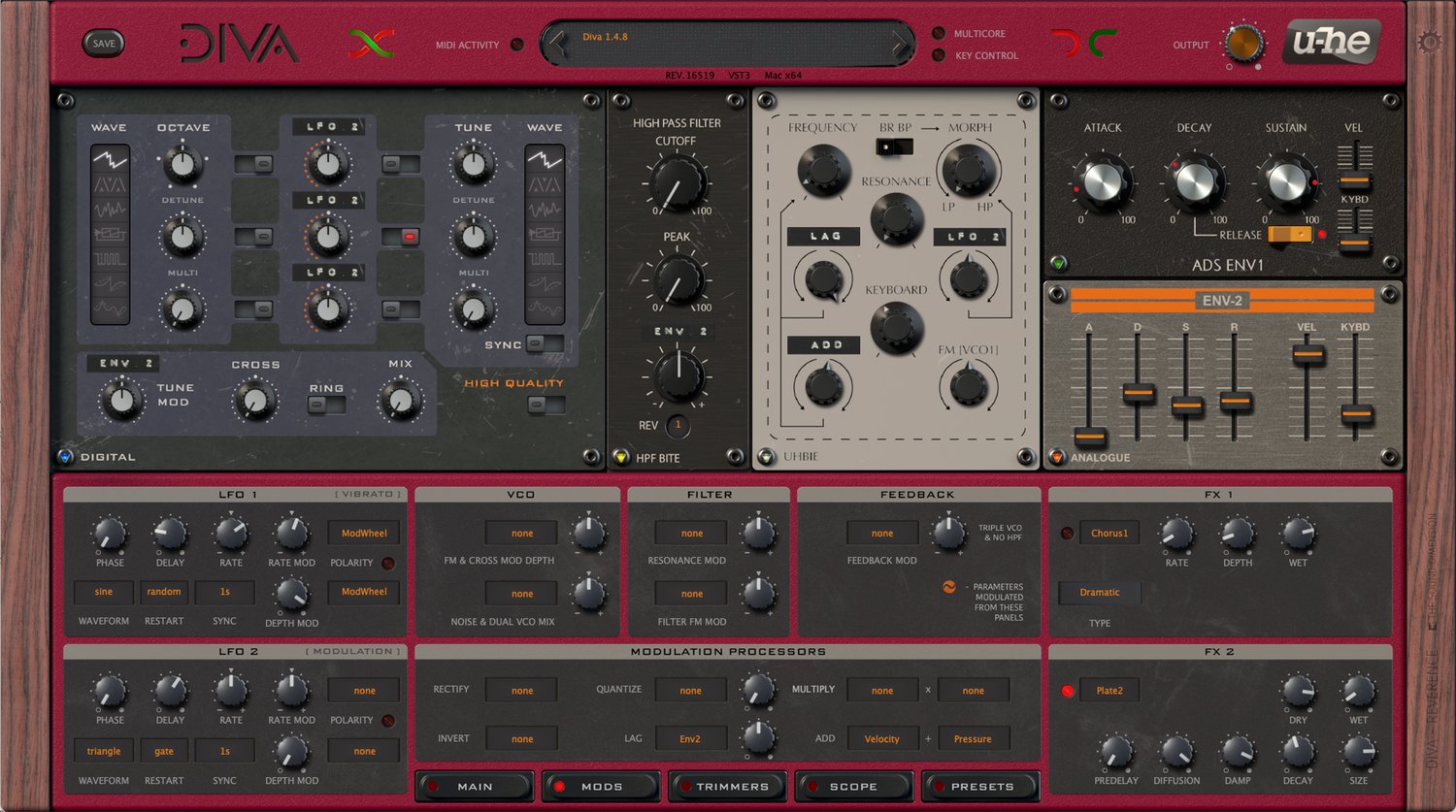1456x812 pixels.
Task: Click the filter RESONANCE knob
Action: coord(896,218)
